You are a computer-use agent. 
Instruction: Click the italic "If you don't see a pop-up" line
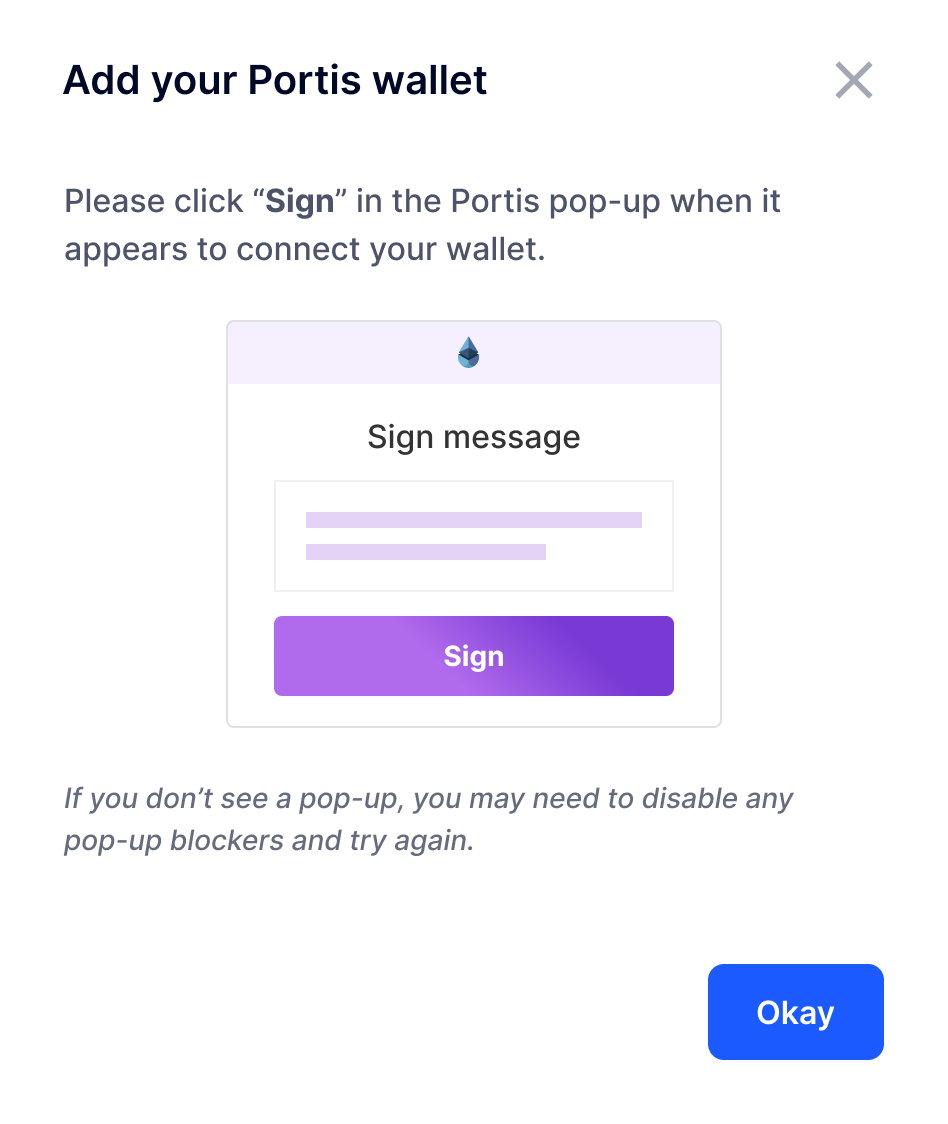pos(428,799)
